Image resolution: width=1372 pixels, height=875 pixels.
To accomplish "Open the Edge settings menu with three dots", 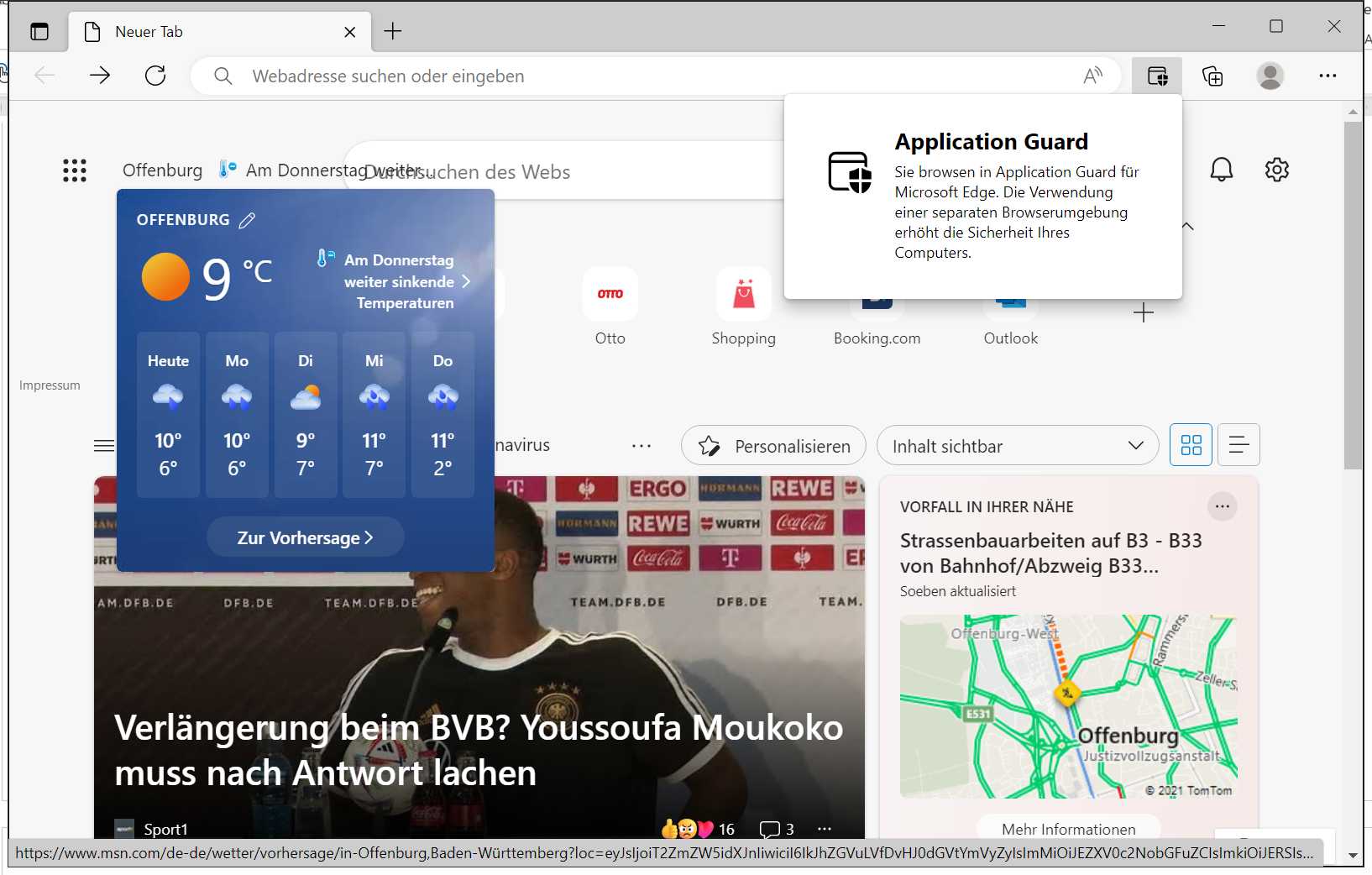I will (1328, 76).
